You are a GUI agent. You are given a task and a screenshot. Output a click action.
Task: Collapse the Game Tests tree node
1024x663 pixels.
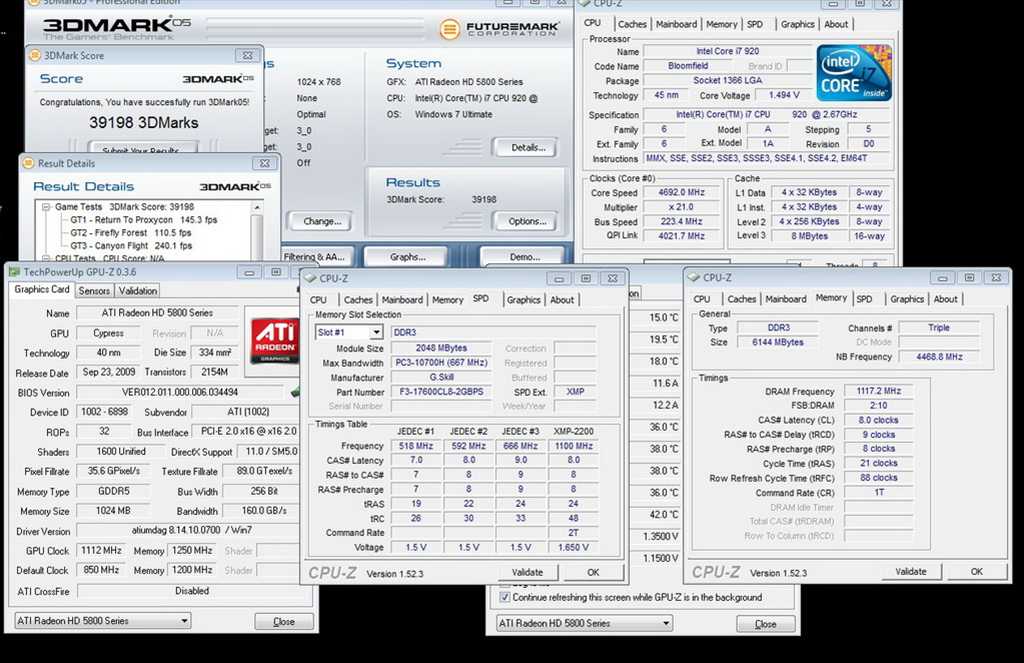(46, 207)
